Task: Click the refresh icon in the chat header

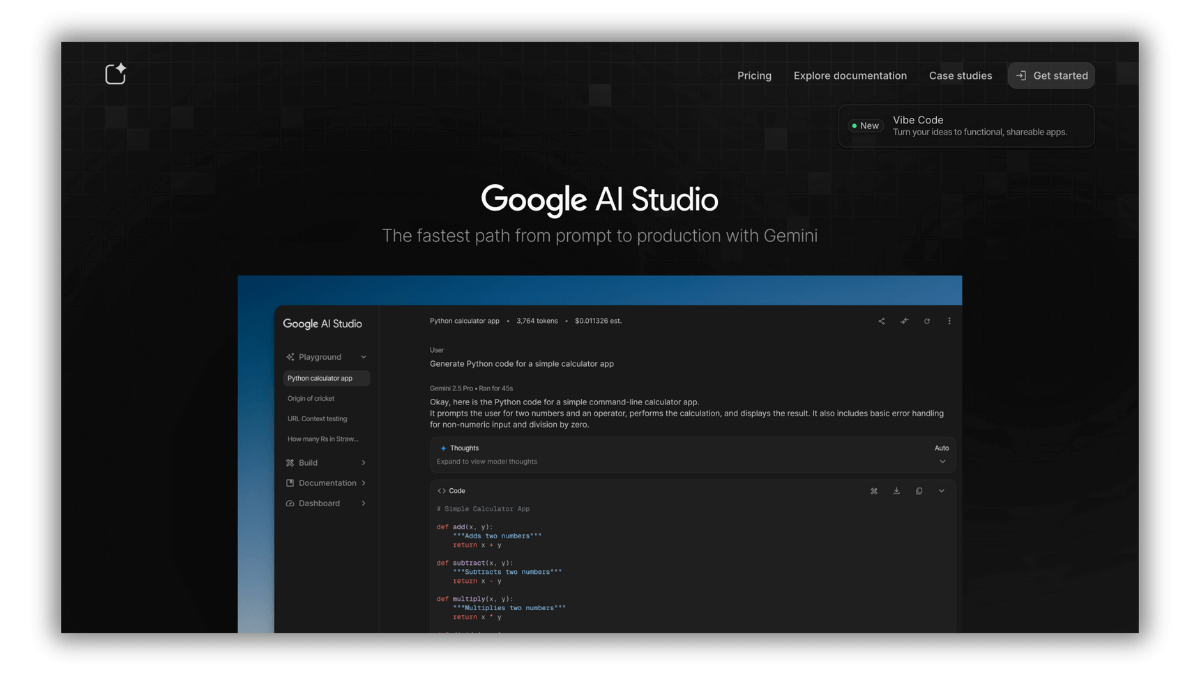Action: click(x=927, y=321)
